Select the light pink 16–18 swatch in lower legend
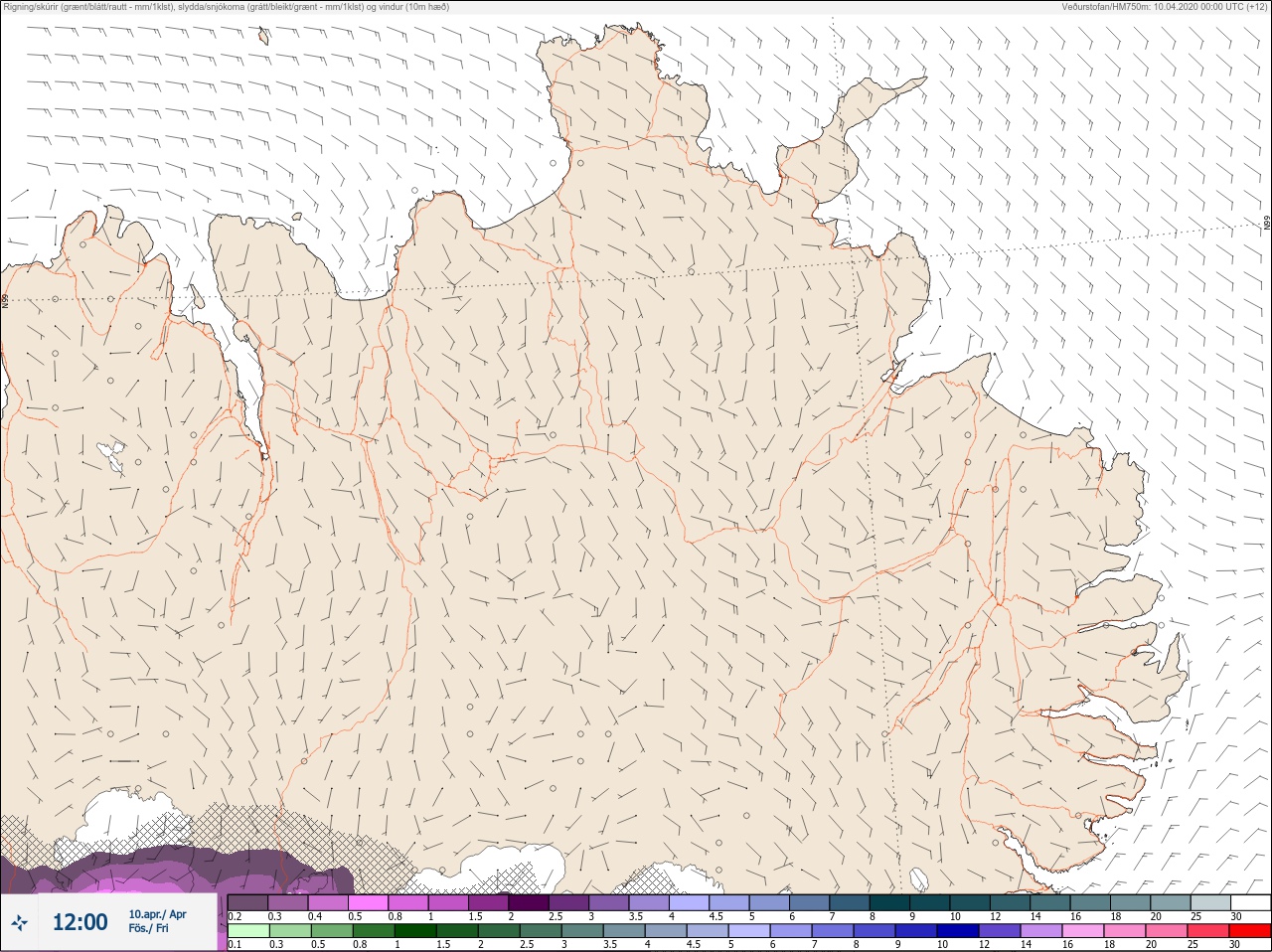This screenshot has height=952, width=1272. (x=1082, y=931)
